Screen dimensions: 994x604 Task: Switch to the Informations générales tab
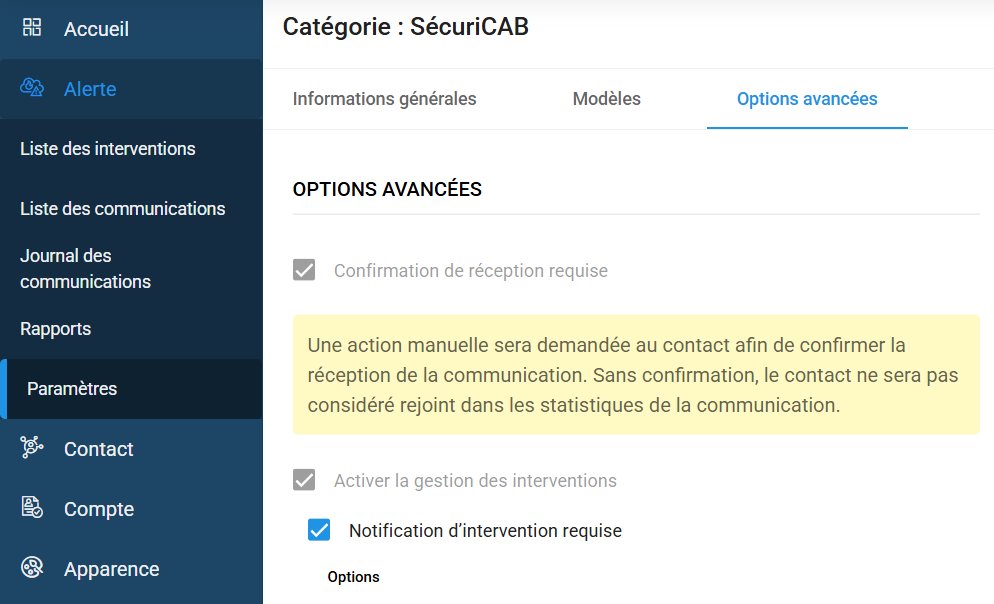384,99
